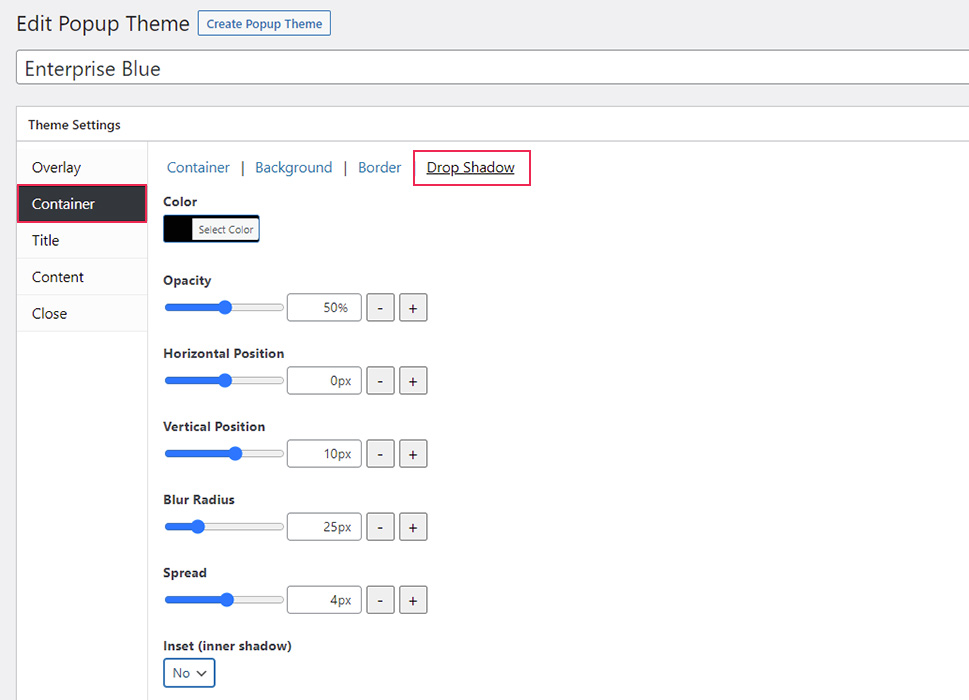The height and width of the screenshot is (700, 969).
Task: Click the Horizontal Position value field
Action: pos(323,380)
